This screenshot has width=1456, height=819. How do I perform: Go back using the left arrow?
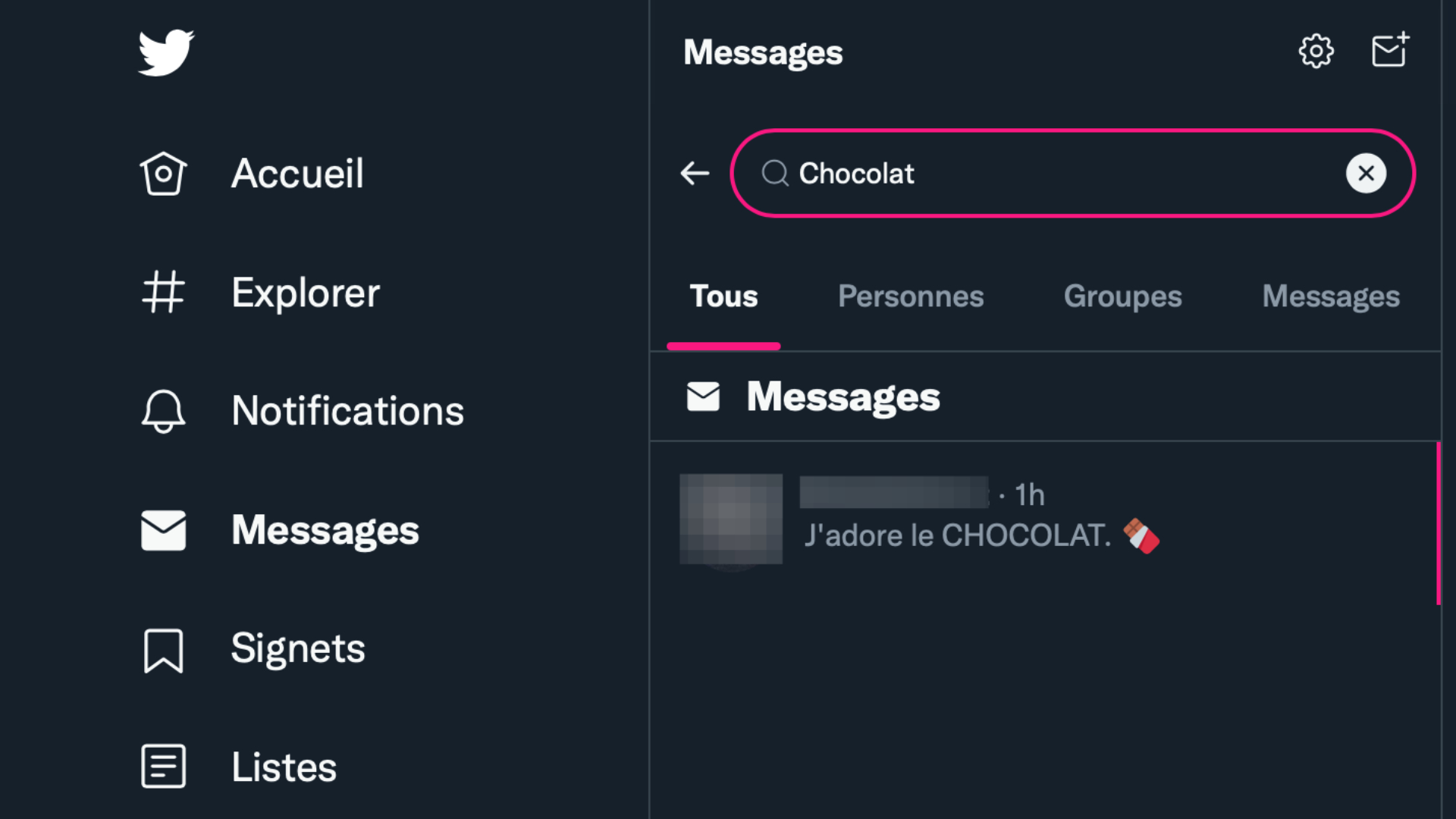point(695,174)
